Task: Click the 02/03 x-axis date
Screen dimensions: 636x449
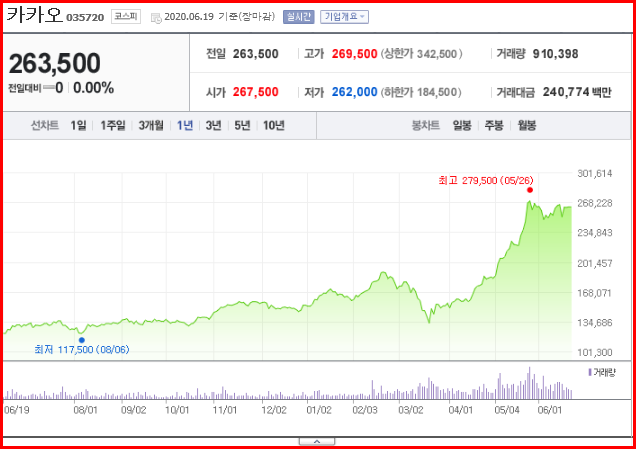Action: click(365, 410)
